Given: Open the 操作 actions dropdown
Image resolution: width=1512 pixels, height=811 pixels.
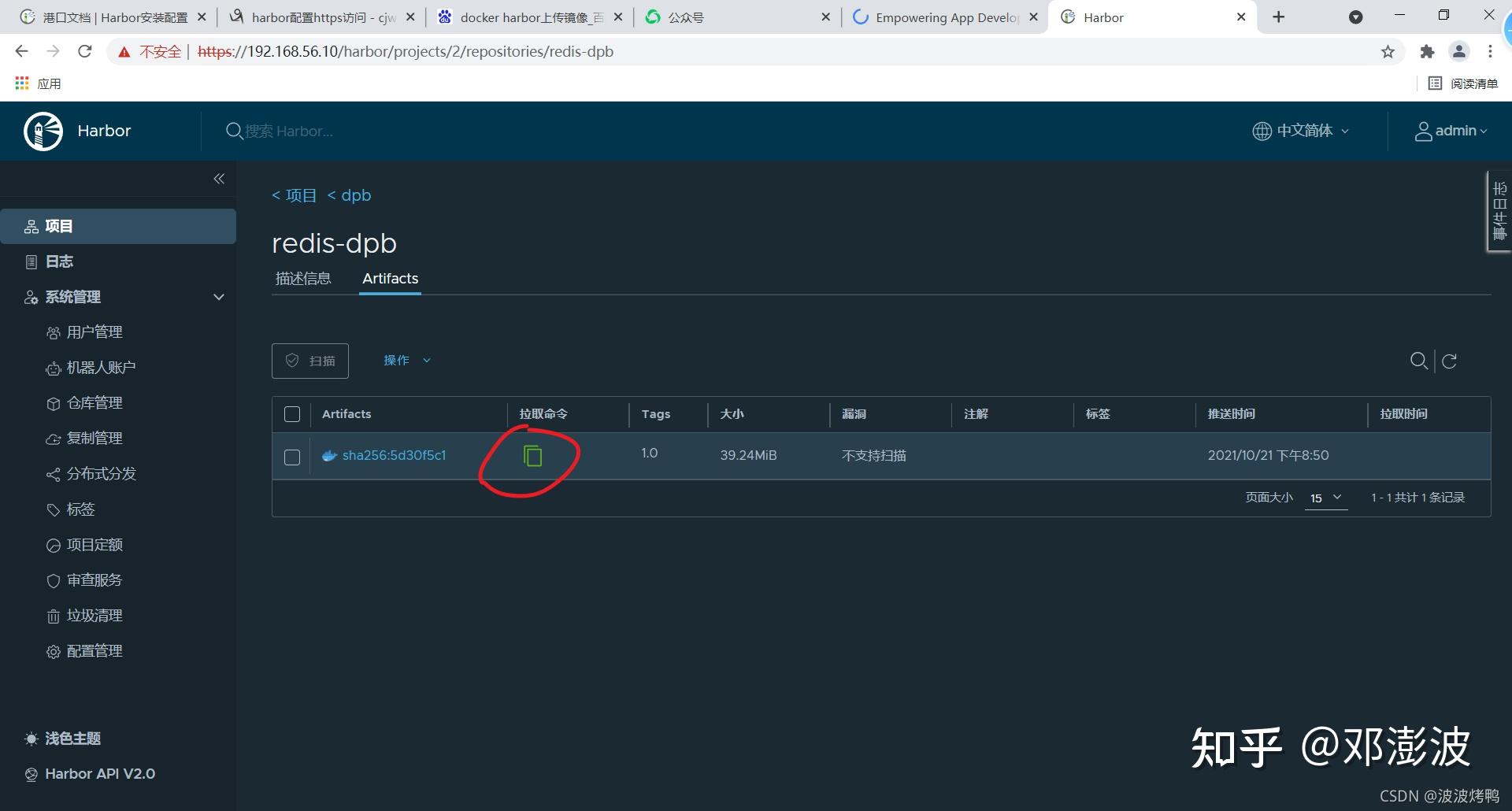Looking at the screenshot, I should click(406, 360).
